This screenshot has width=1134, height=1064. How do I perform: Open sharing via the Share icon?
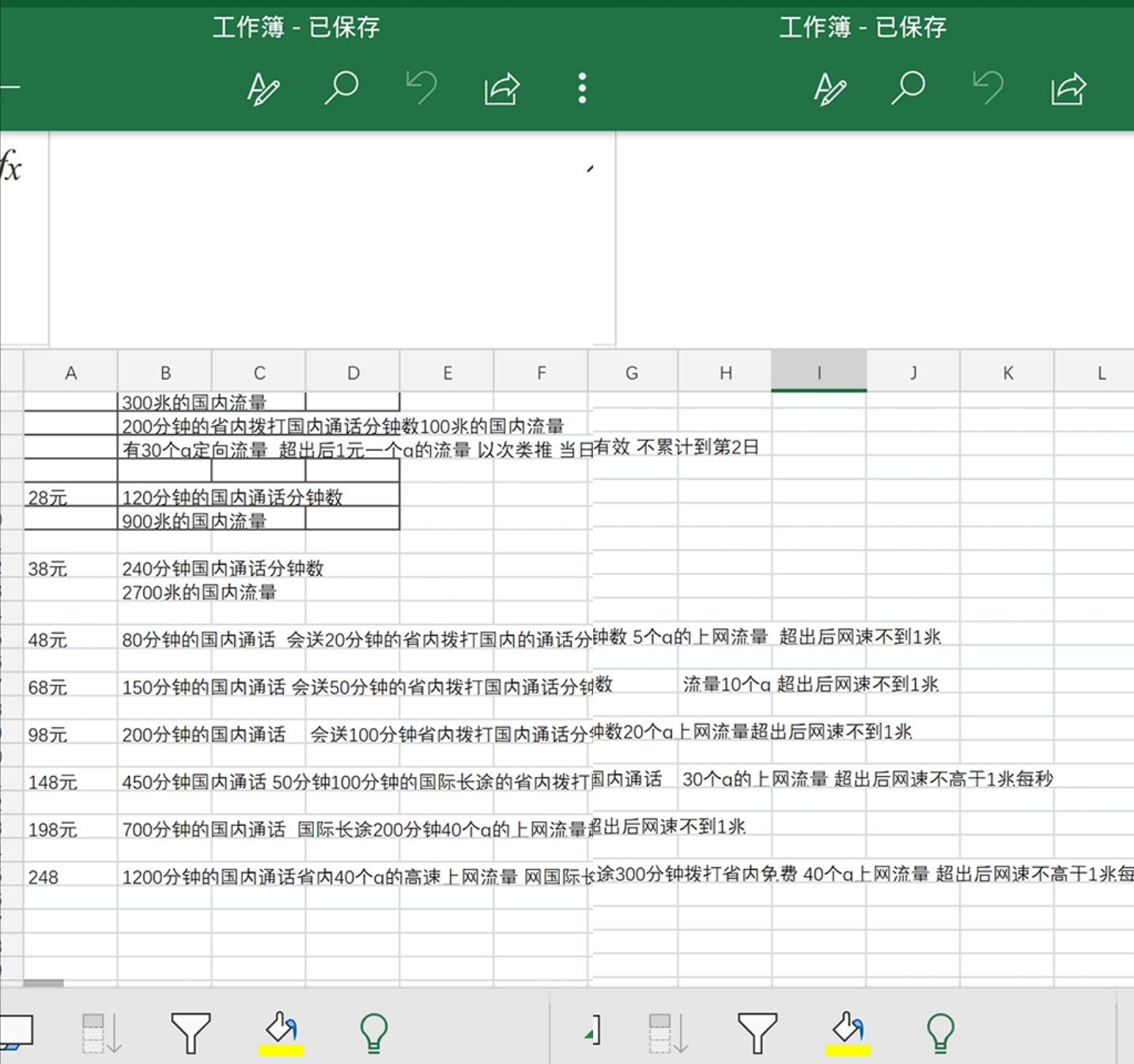coord(501,89)
